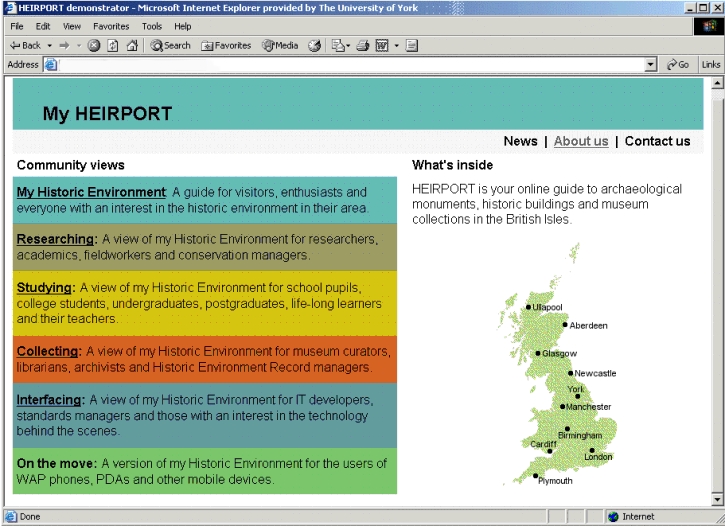Click the Done status bar page icon
The height and width of the screenshot is (526, 725).
click(11, 517)
